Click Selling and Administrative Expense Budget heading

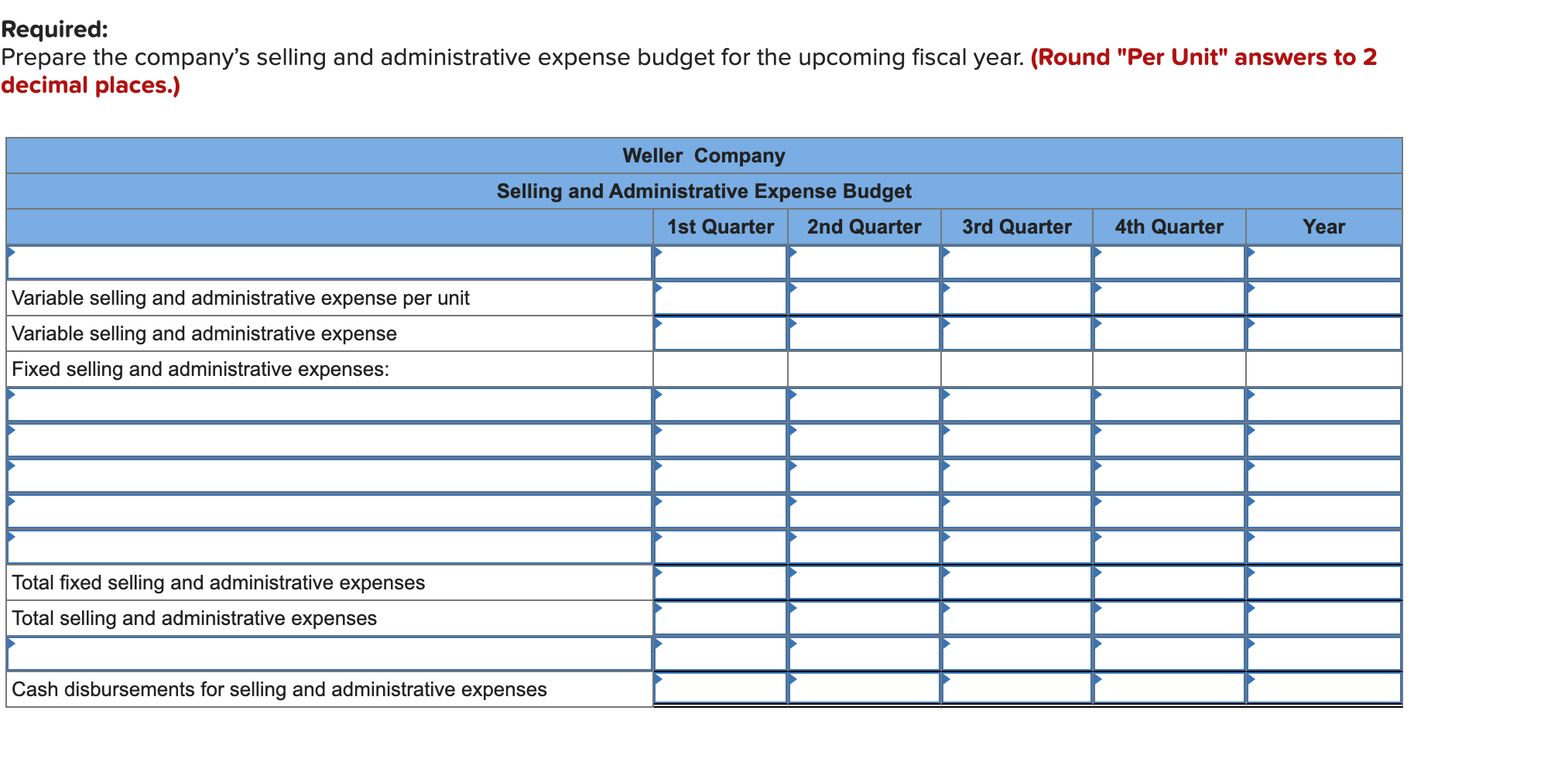click(704, 191)
